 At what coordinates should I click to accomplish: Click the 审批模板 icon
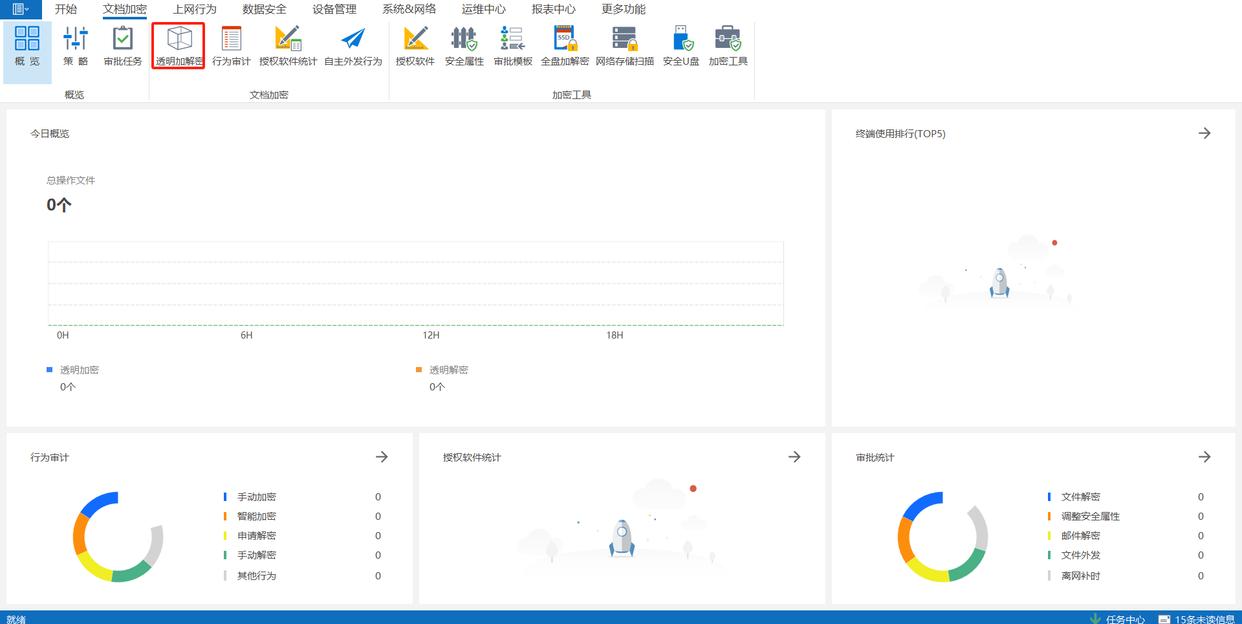pyautogui.click(x=513, y=47)
